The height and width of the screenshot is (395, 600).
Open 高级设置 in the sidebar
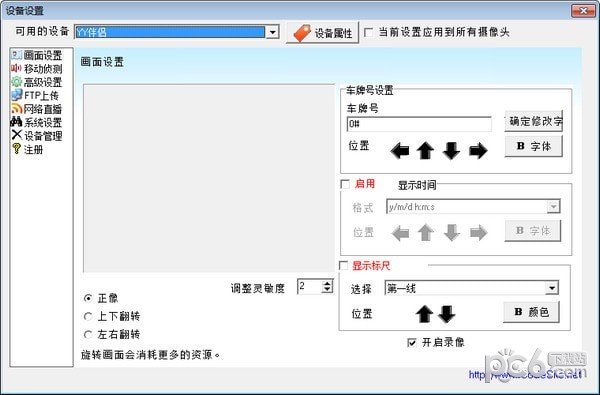coord(43,82)
